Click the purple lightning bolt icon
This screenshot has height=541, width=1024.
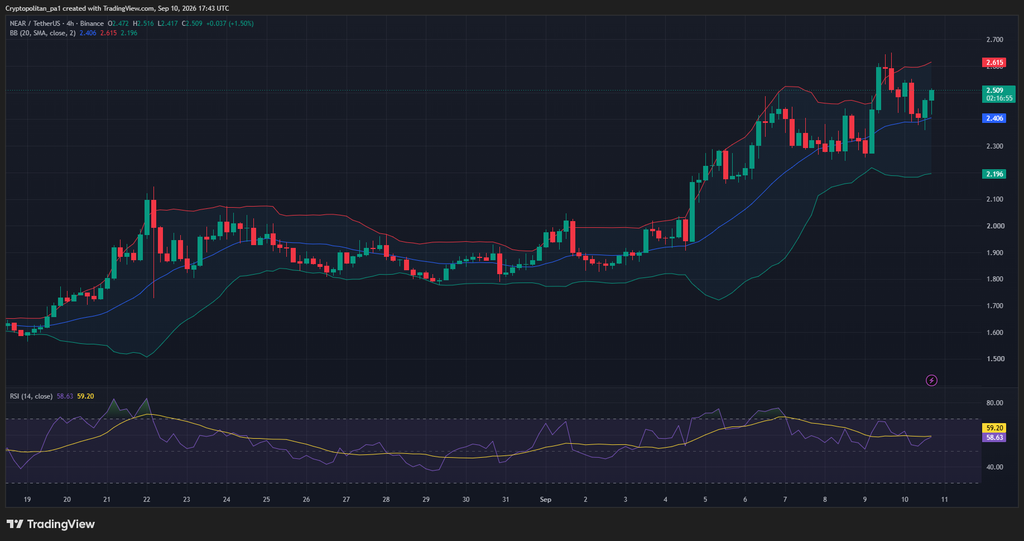[x=932, y=380]
